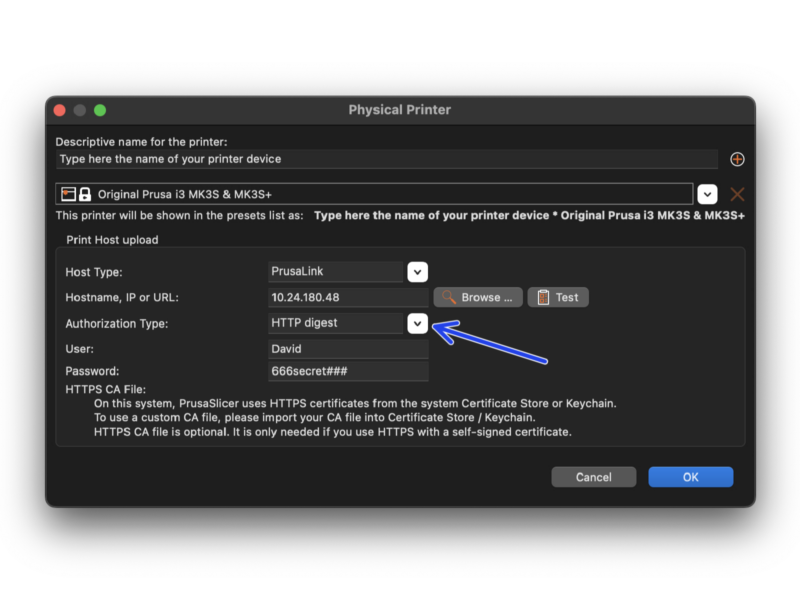Image resolution: width=800 pixels, height=600 pixels.
Task: Click the printer icon in the preset selector
Action: pyautogui.click(x=69, y=193)
